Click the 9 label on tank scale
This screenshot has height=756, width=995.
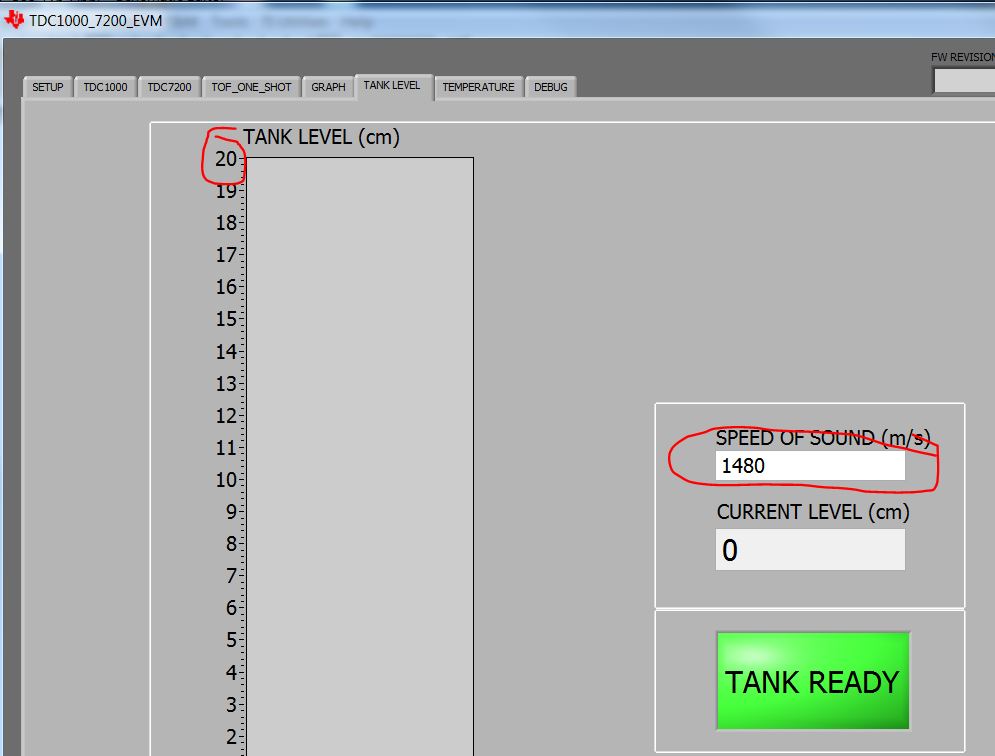pyautogui.click(x=232, y=512)
